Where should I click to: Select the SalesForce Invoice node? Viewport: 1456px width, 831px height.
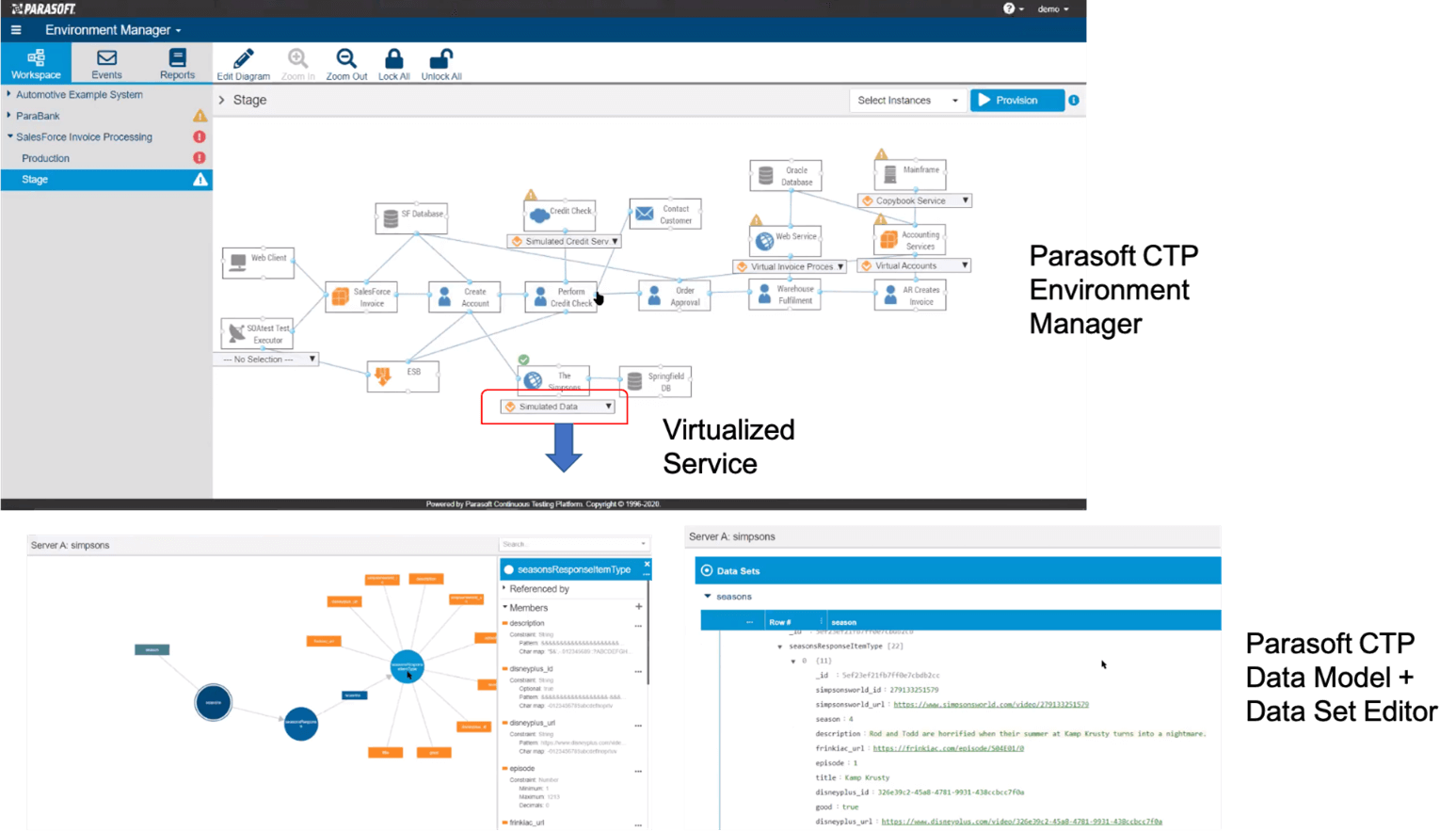361,296
